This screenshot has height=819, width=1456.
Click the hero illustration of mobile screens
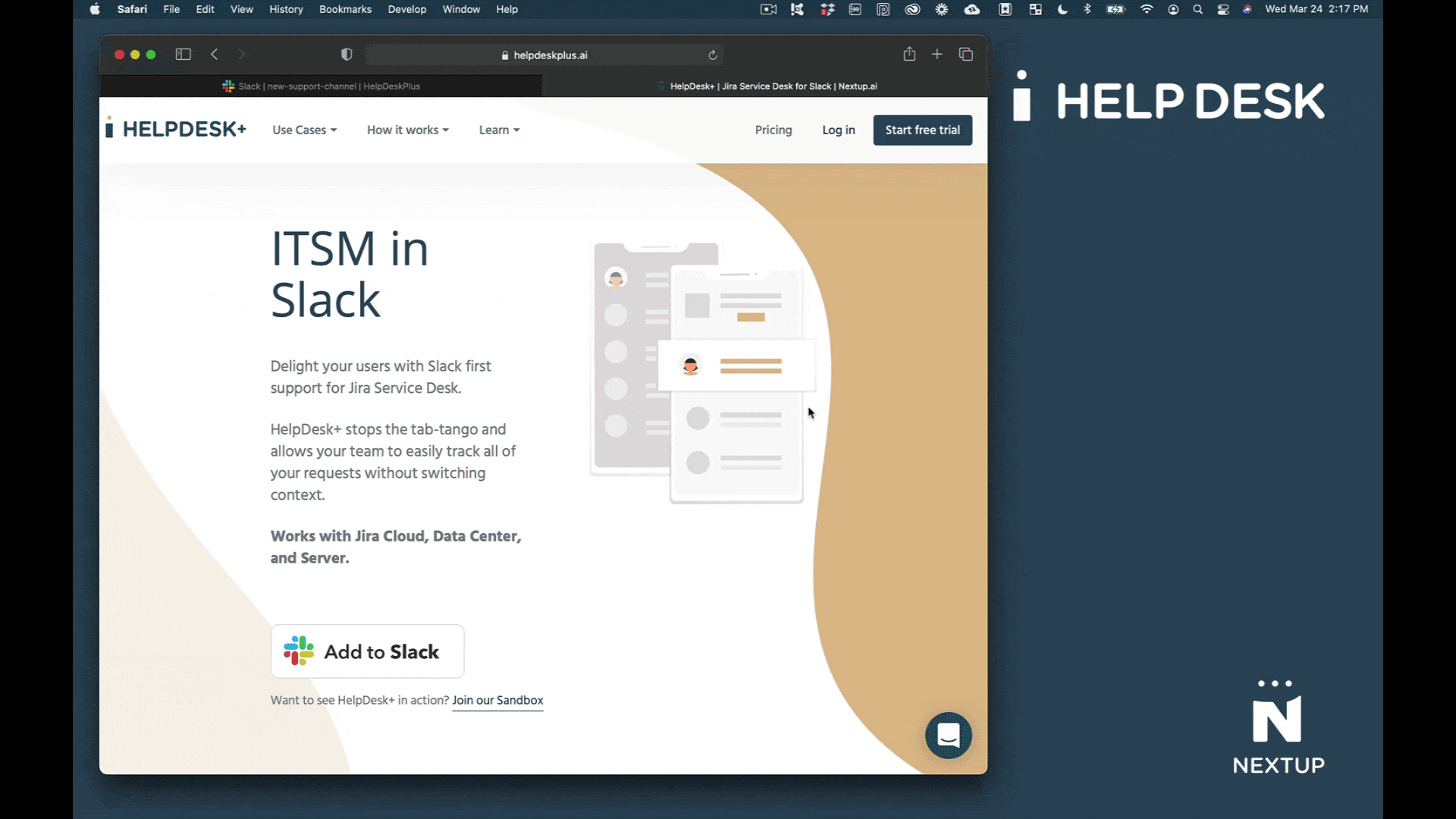[701, 372]
